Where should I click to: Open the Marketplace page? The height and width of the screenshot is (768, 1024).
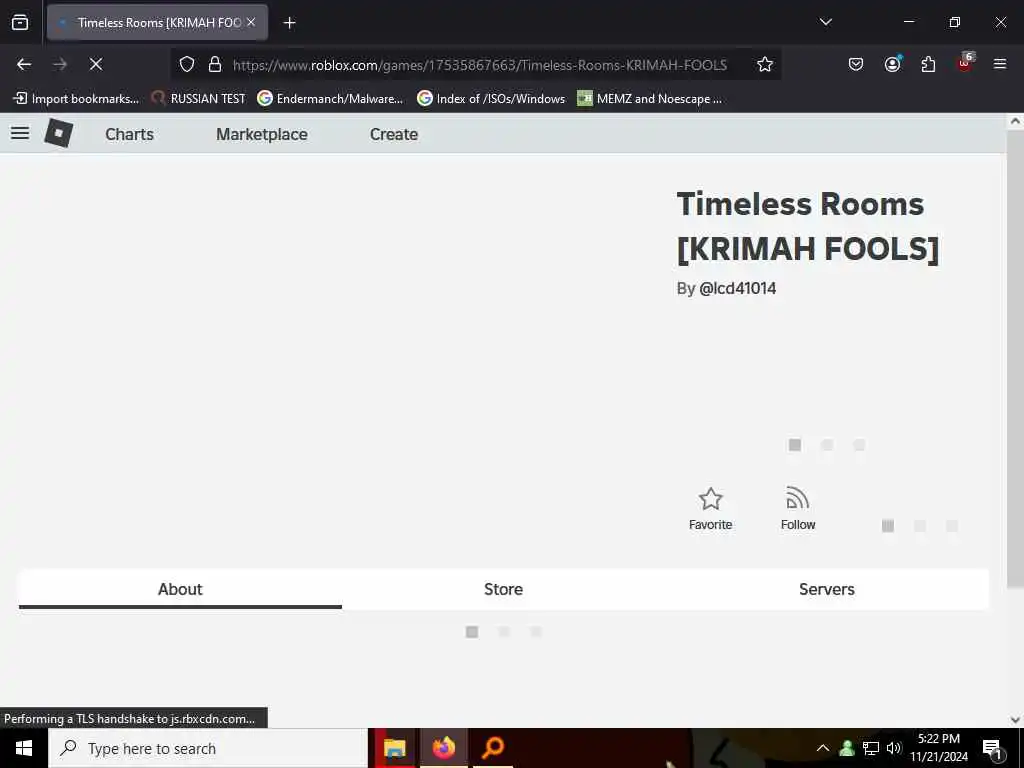pos(262,134)
